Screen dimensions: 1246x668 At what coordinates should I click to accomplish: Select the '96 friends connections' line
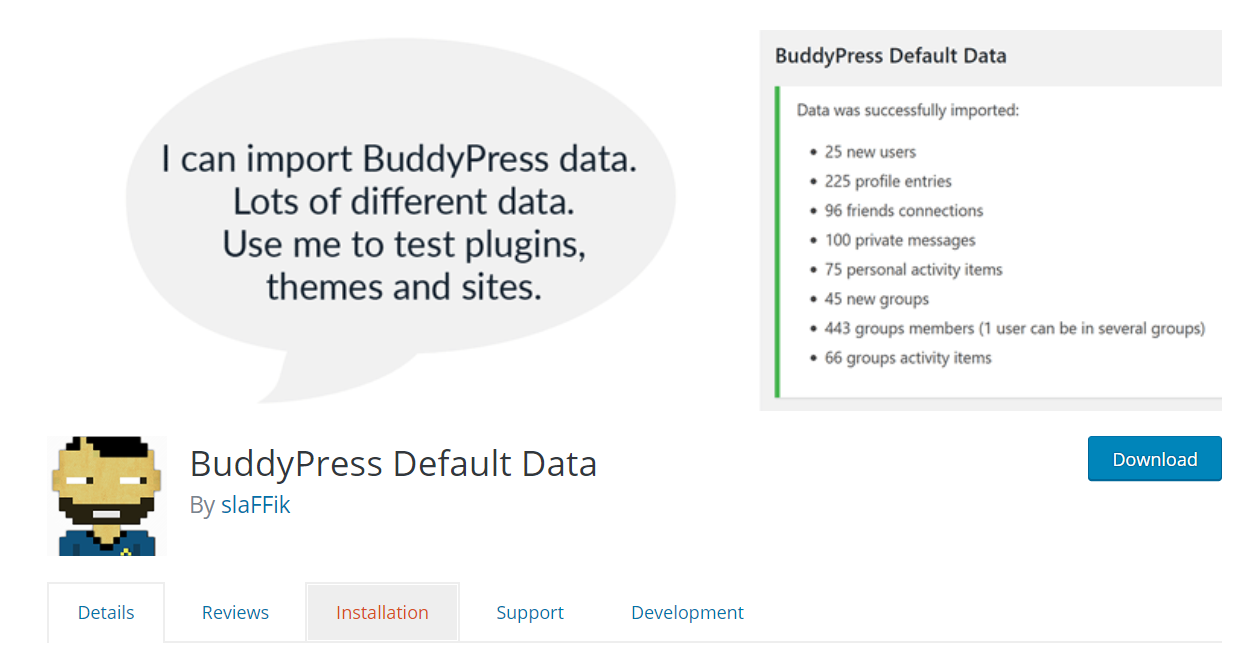coord(904,211)
